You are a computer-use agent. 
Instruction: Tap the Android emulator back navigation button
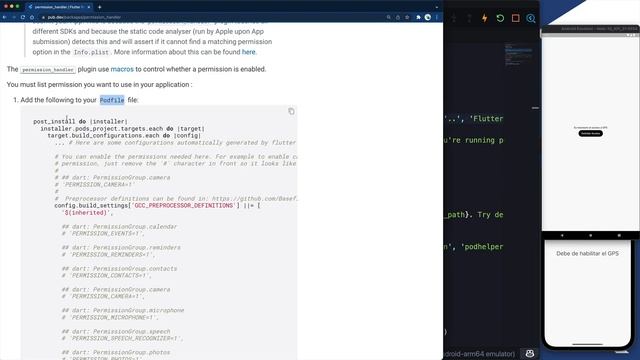pos(562,235)
